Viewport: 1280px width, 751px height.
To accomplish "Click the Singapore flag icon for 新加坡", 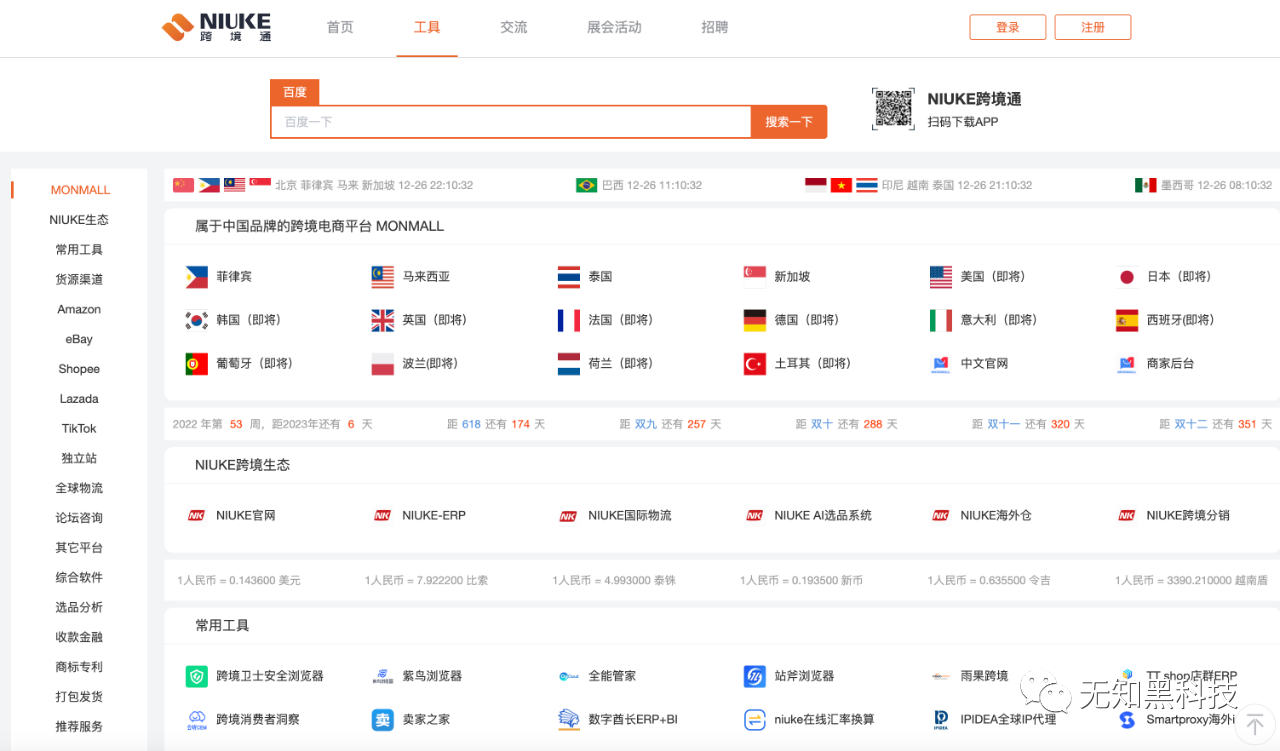I will pos(755,277).
